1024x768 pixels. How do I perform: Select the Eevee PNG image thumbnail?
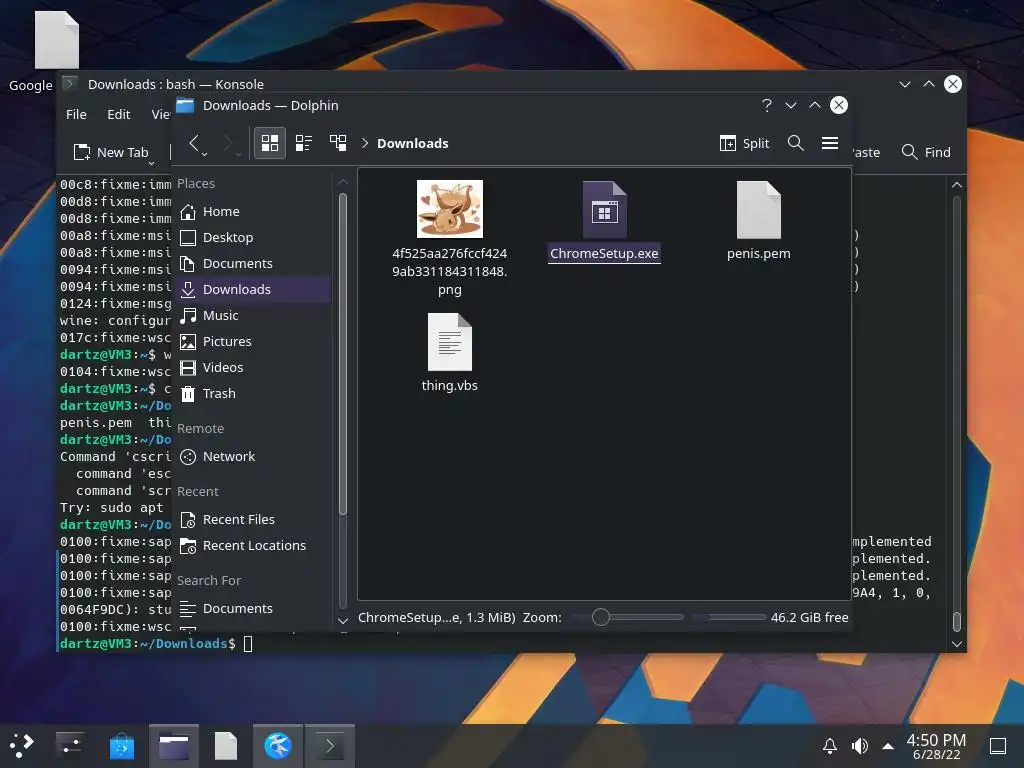pyautogui.click(x=450, y=209)
